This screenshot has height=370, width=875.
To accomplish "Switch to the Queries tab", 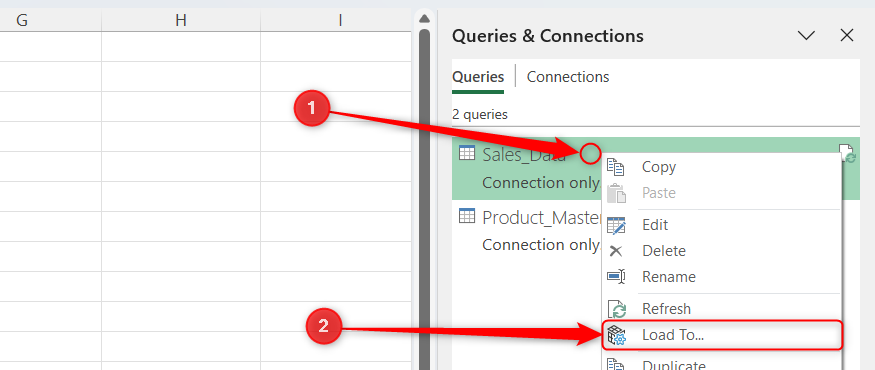I will click(478, 76).
